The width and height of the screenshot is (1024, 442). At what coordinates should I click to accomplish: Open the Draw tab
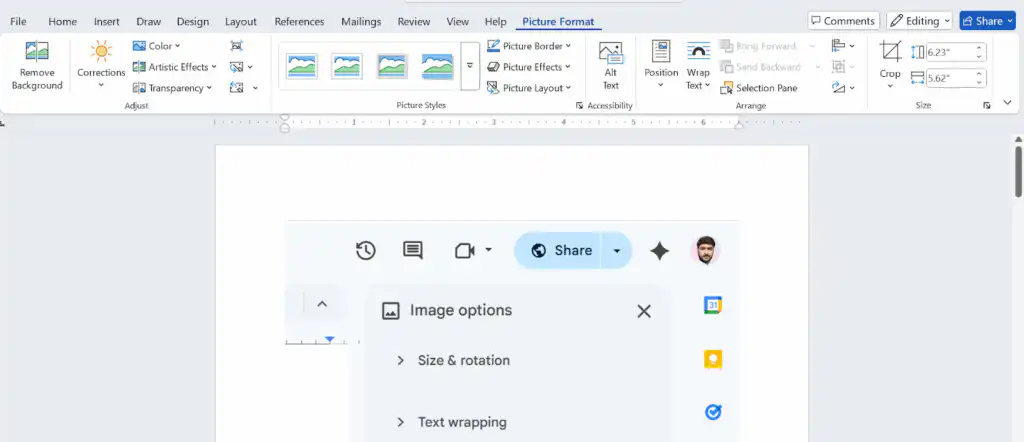(x=149, y=22)
